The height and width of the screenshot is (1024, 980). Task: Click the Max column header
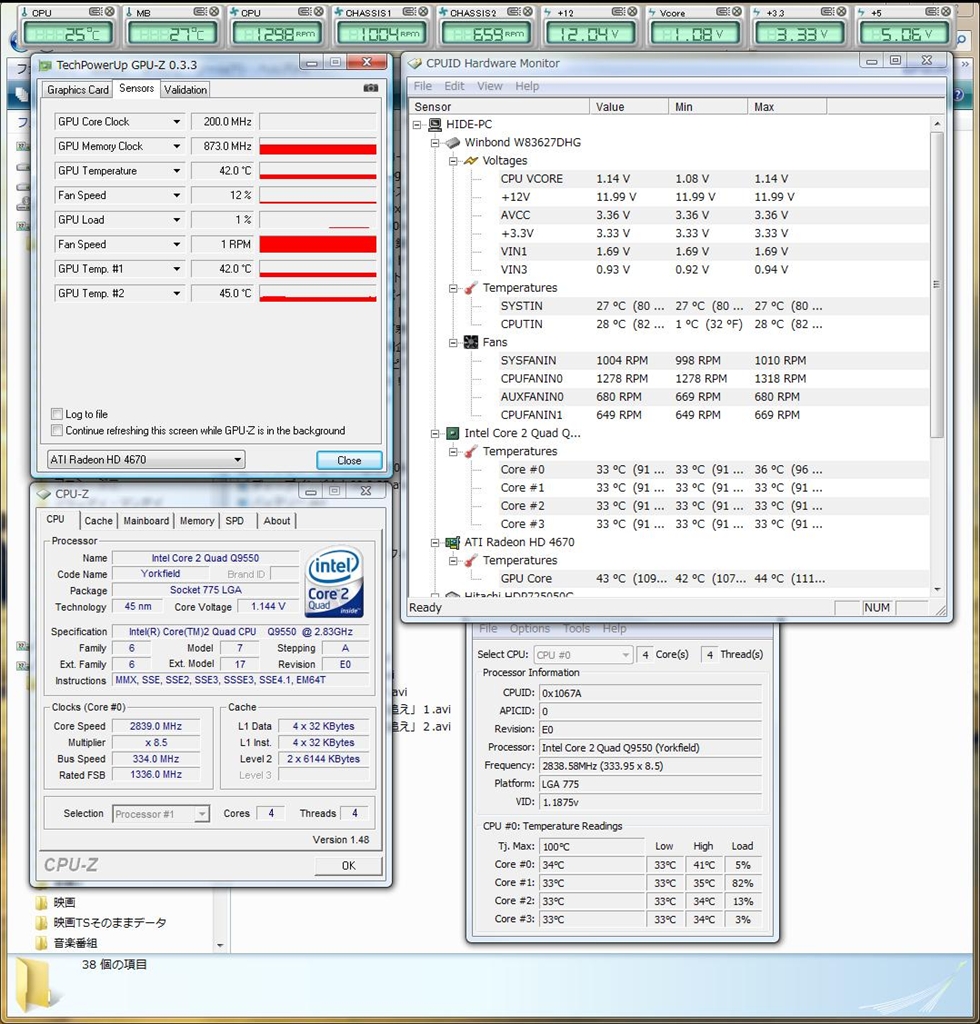click(787, 107)
